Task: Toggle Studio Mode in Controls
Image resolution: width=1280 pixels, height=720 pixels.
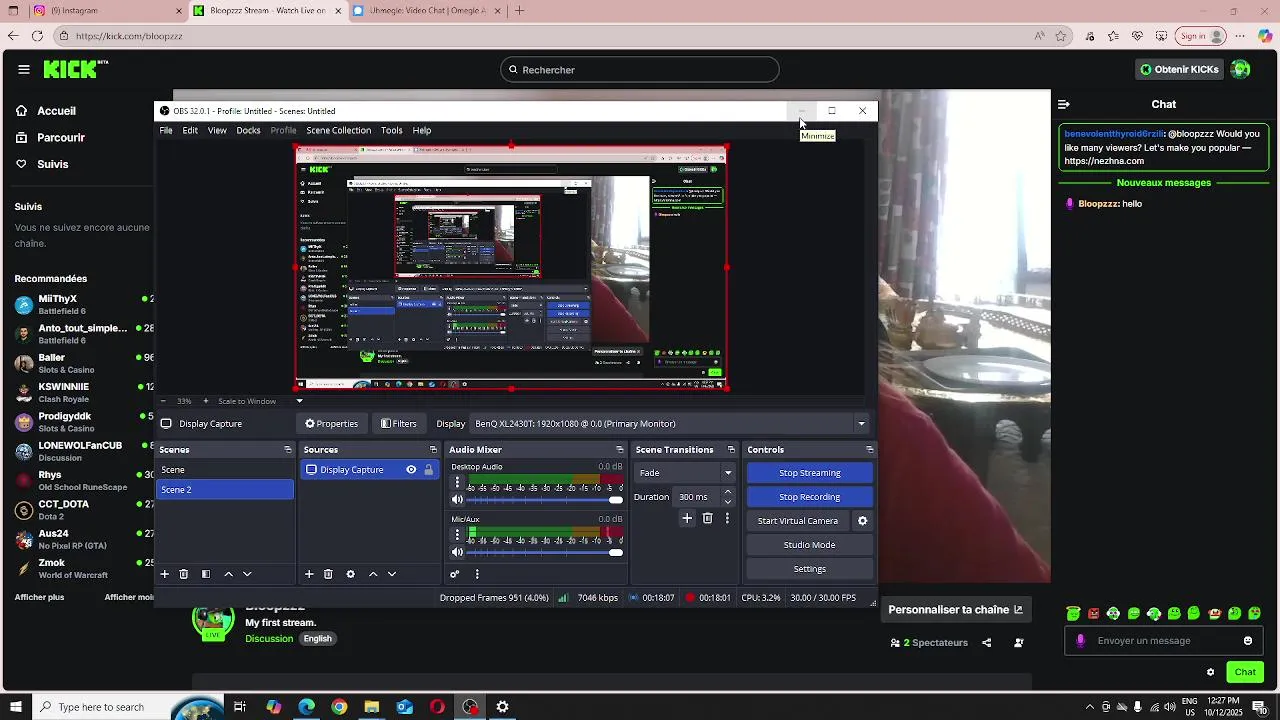Action: click(x=809, y=545)
